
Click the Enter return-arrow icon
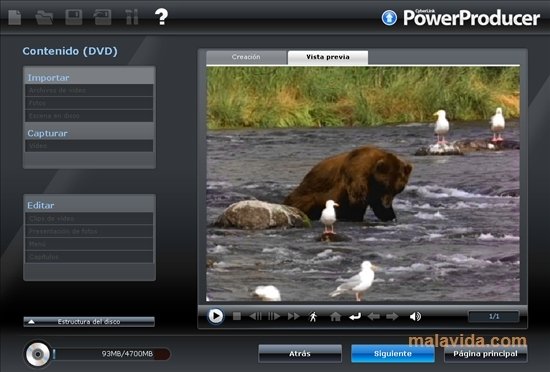[355, 317]
